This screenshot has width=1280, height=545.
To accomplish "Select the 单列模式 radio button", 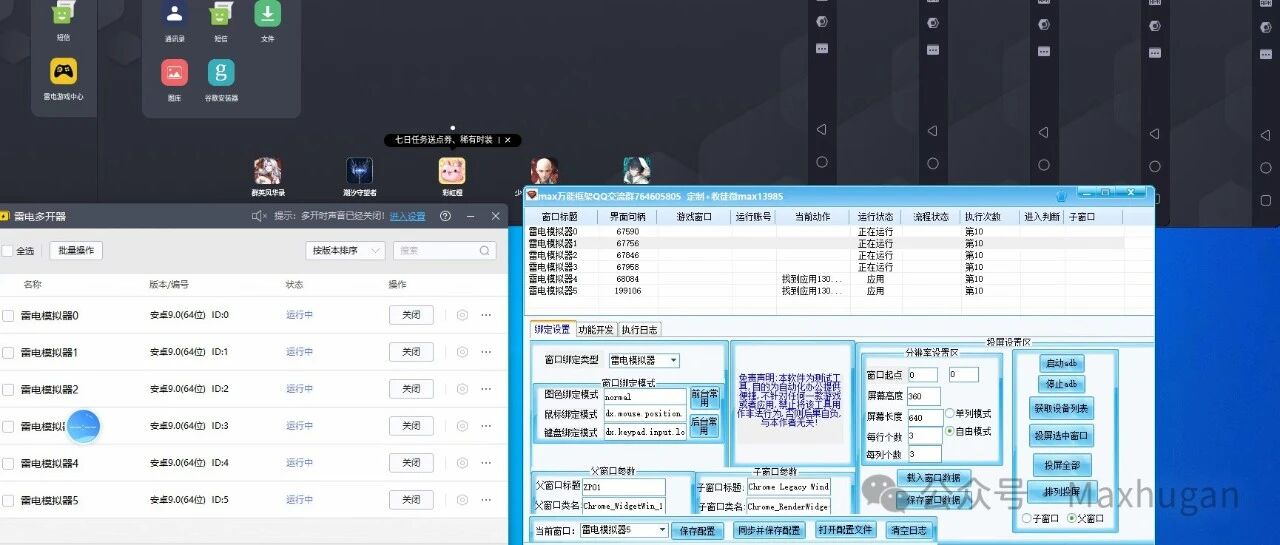I will (949, 414).
